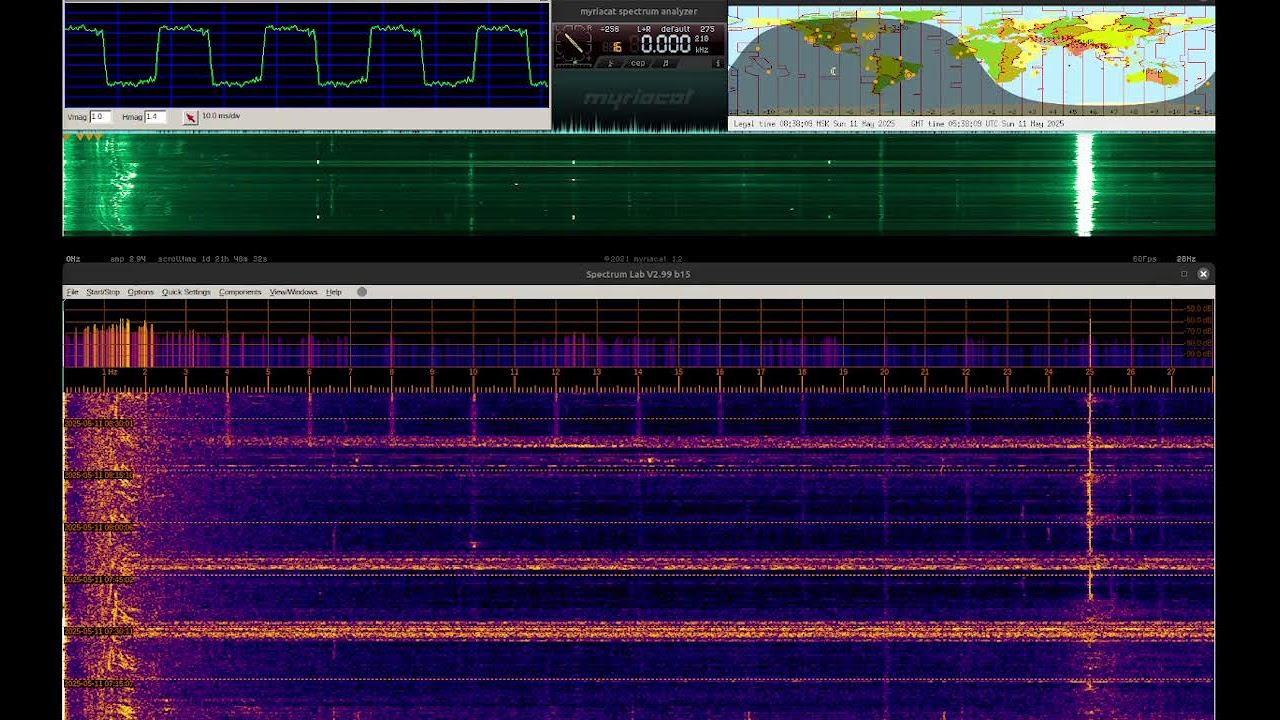Click the clef icon in myriacat analyzer
Image resolution: width=1280 pixels, height=720 pixels.
coord(610,63)
